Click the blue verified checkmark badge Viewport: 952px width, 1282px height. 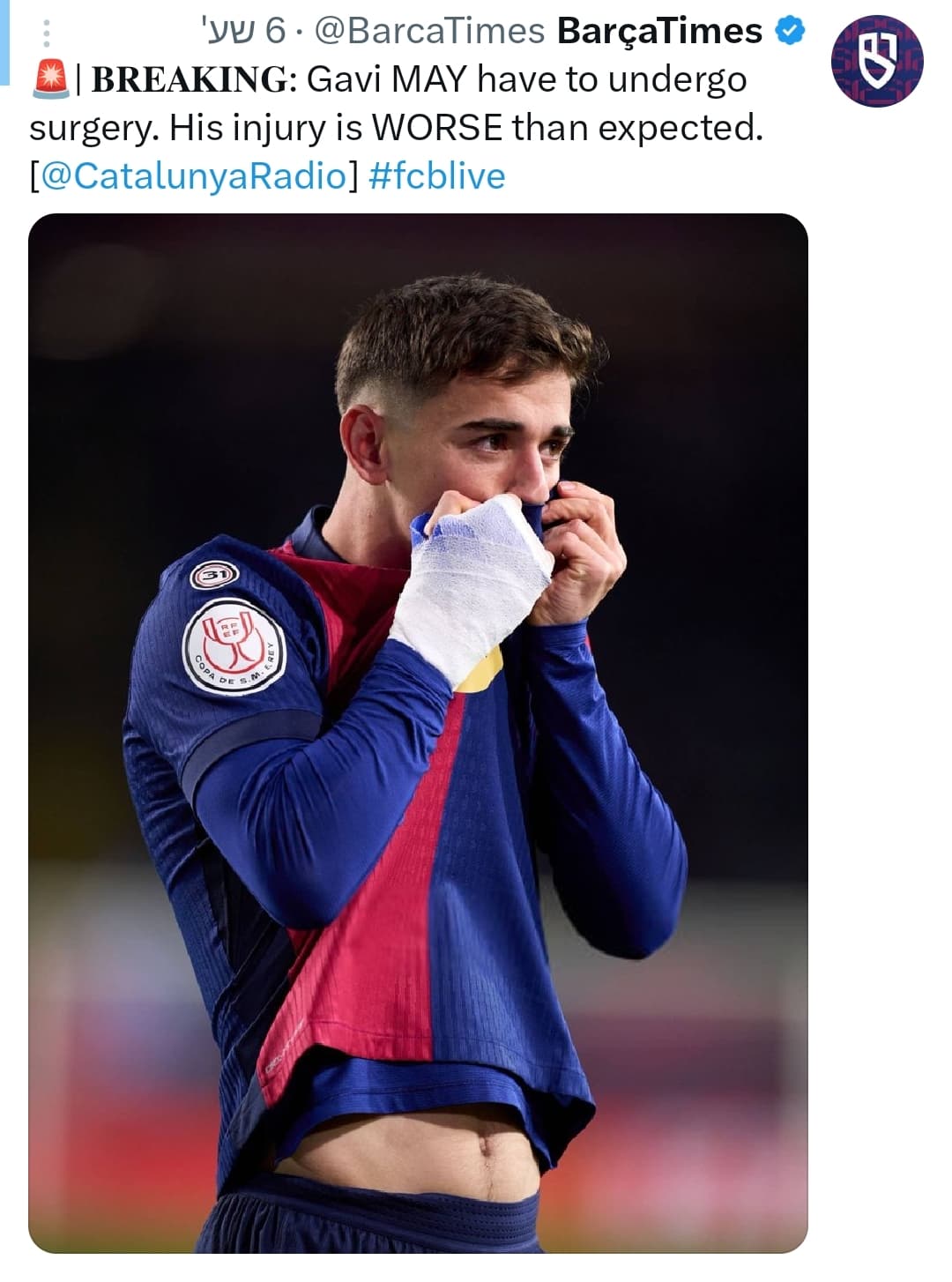coord(790,31)
